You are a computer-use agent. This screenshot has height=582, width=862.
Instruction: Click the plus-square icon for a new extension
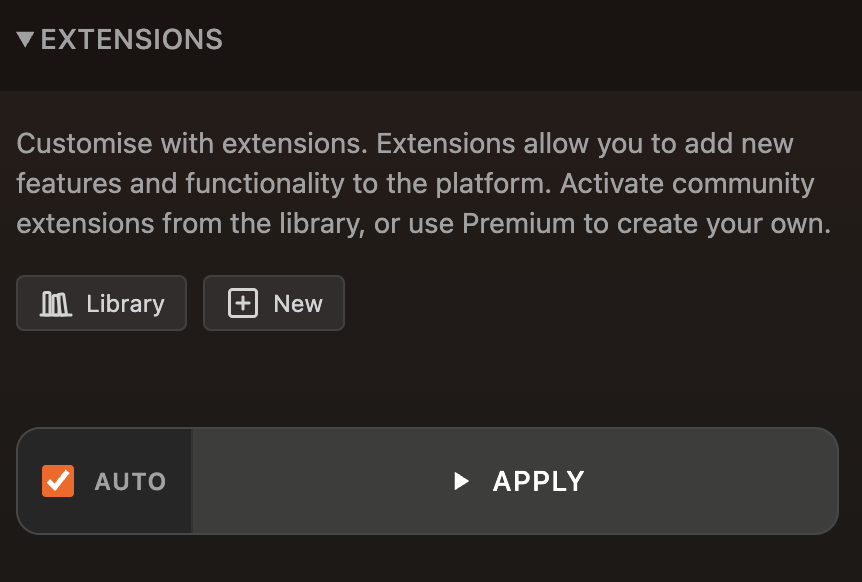[x=243, y=303]
